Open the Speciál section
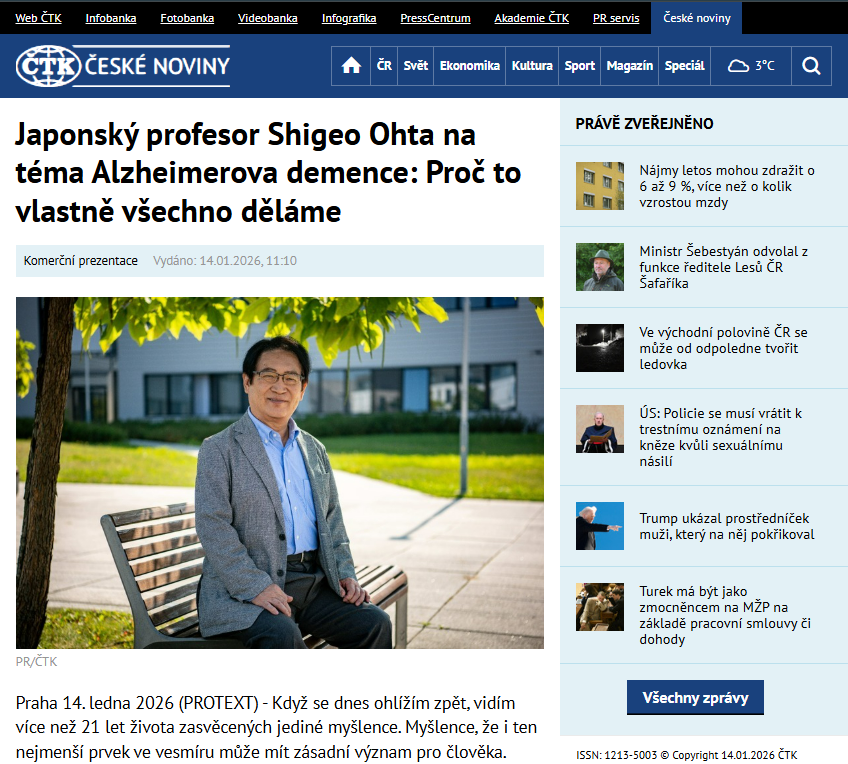 [x=684, y=66]
